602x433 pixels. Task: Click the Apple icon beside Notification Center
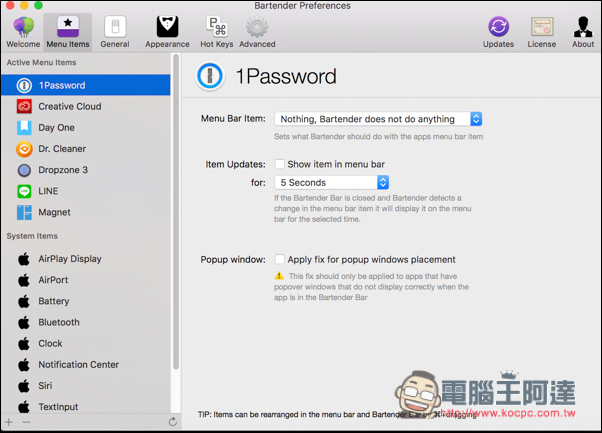[x=24, y=365]
